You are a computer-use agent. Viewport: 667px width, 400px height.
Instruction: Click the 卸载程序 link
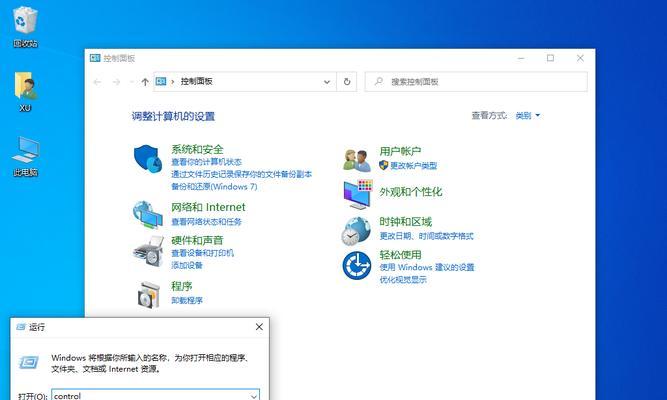tap(187, 300)
